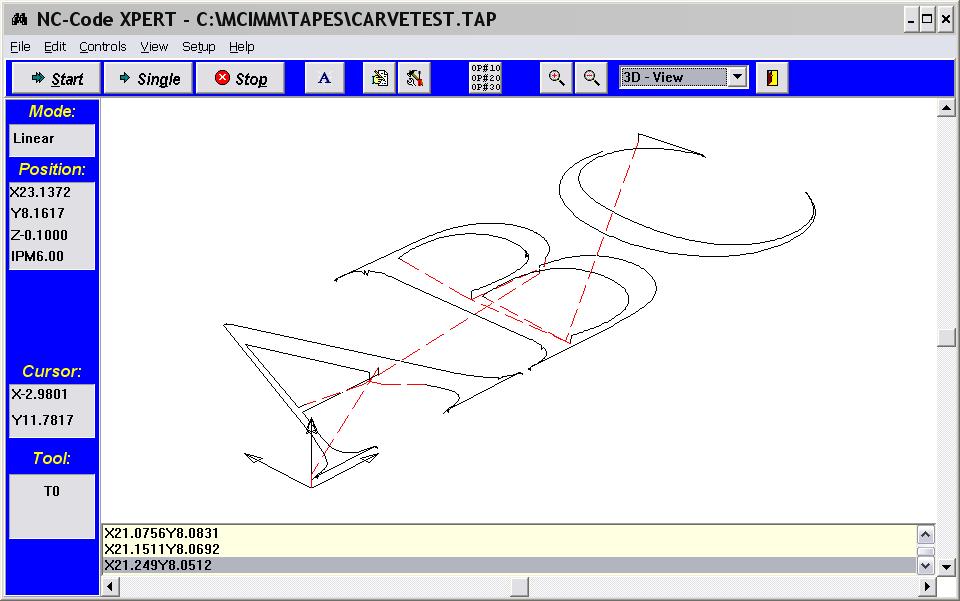Click the horizontal scrollbar left arrow
This screenshot has height=601, width=960.
[110, 586]
